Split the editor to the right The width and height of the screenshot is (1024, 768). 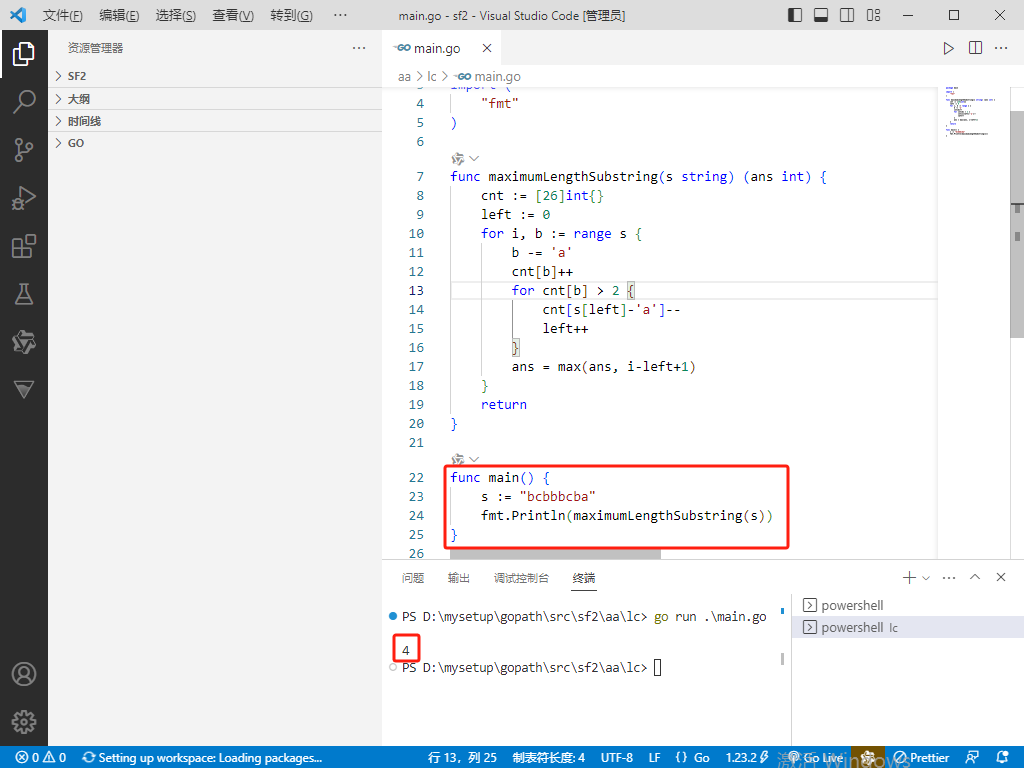click(x=975, y=48)
